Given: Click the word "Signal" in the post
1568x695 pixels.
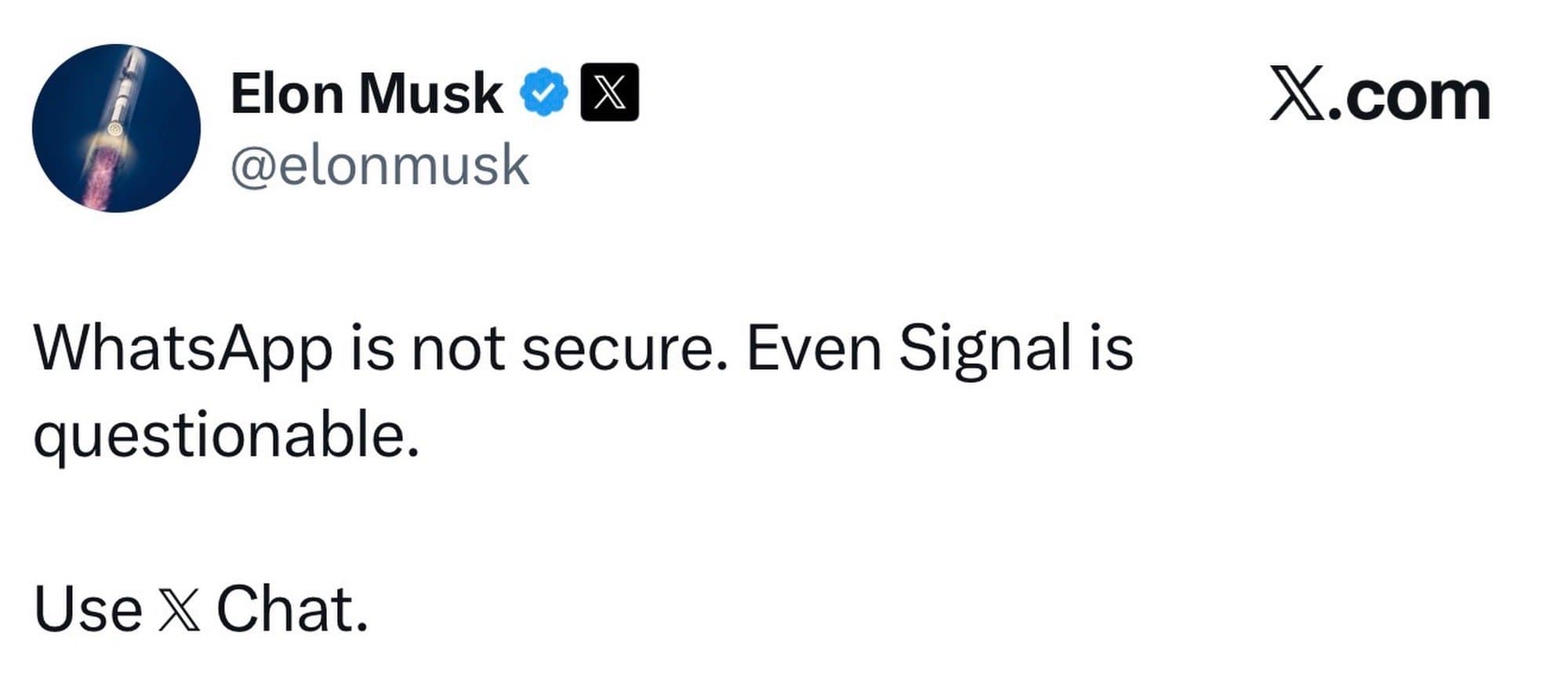Looking at the screenshot, I should (985, 348).
